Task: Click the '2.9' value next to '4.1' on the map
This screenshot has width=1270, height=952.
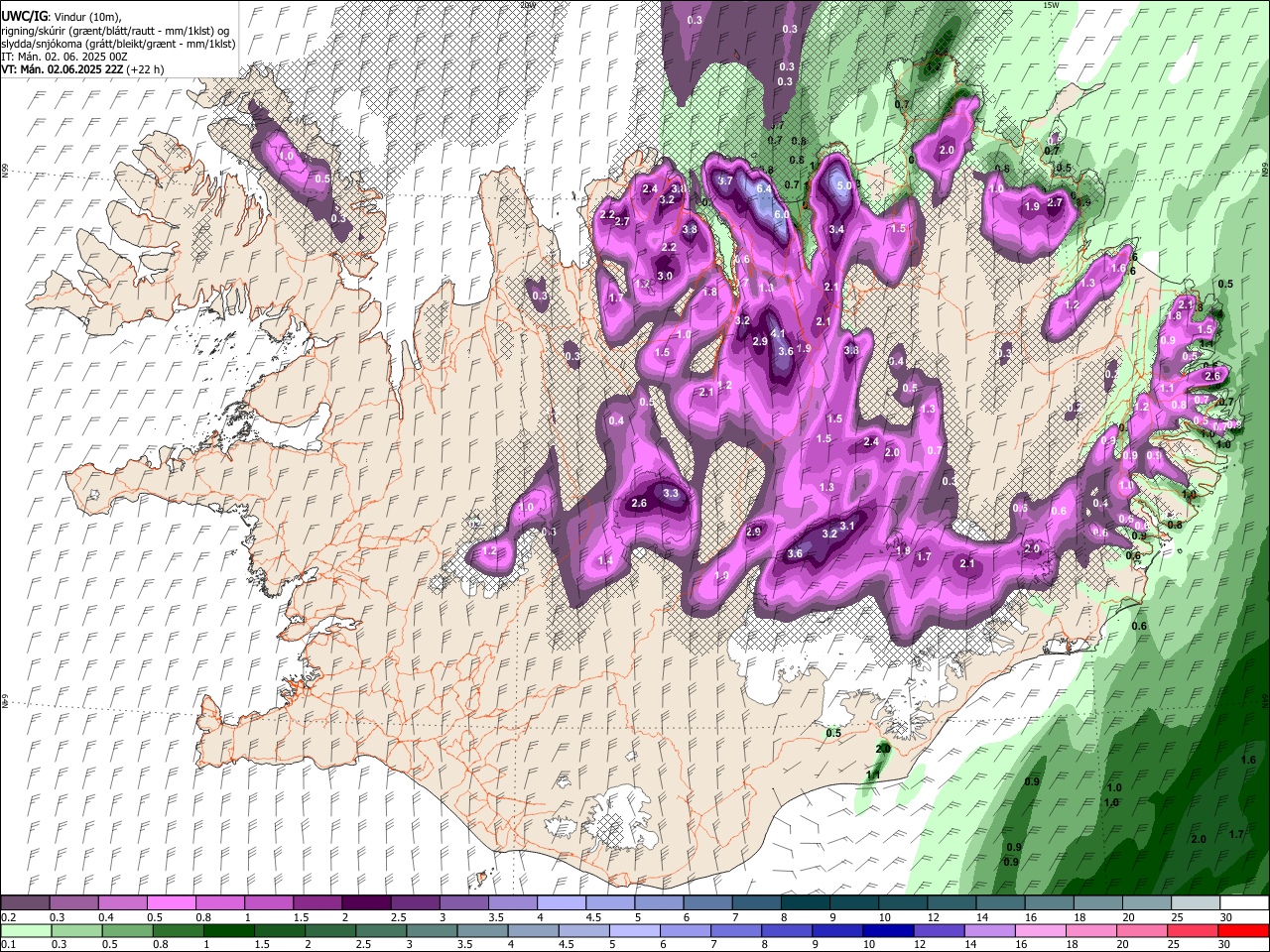Action: coord(760,341)
